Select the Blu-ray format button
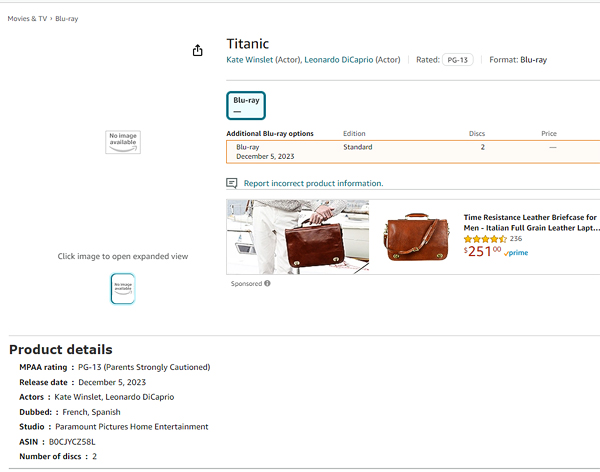This screenshot has width=600, height=472. 246,105
